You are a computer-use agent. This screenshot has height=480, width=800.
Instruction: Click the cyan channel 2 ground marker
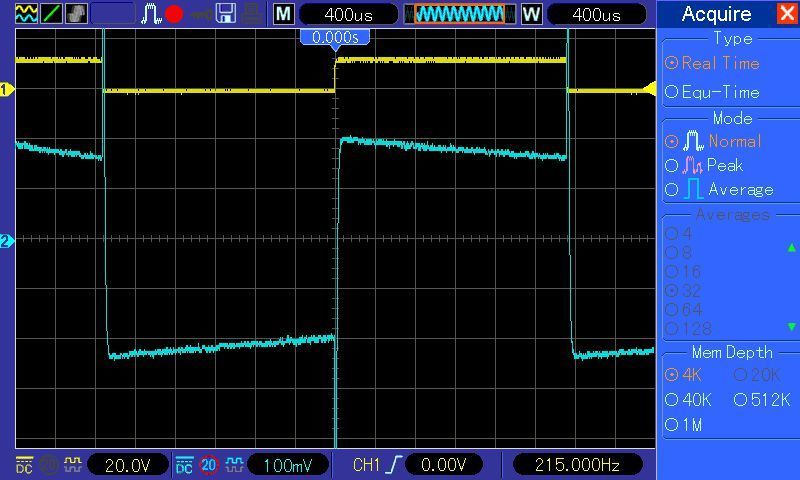7,241
